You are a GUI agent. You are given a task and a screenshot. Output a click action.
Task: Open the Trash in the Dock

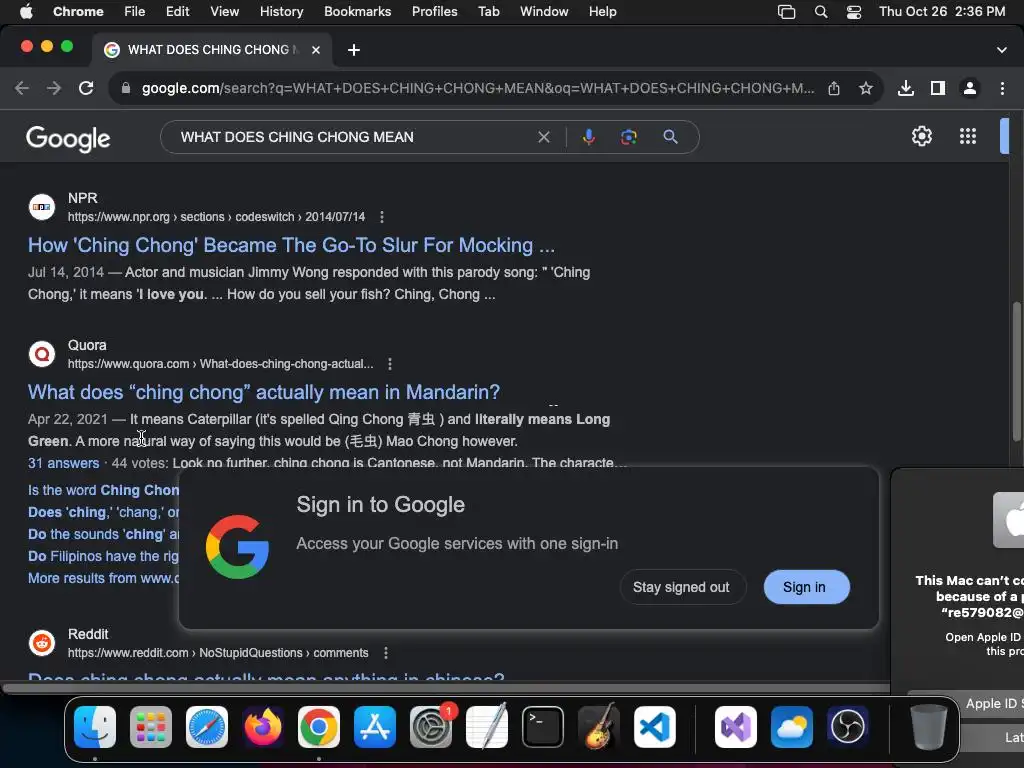929,727
